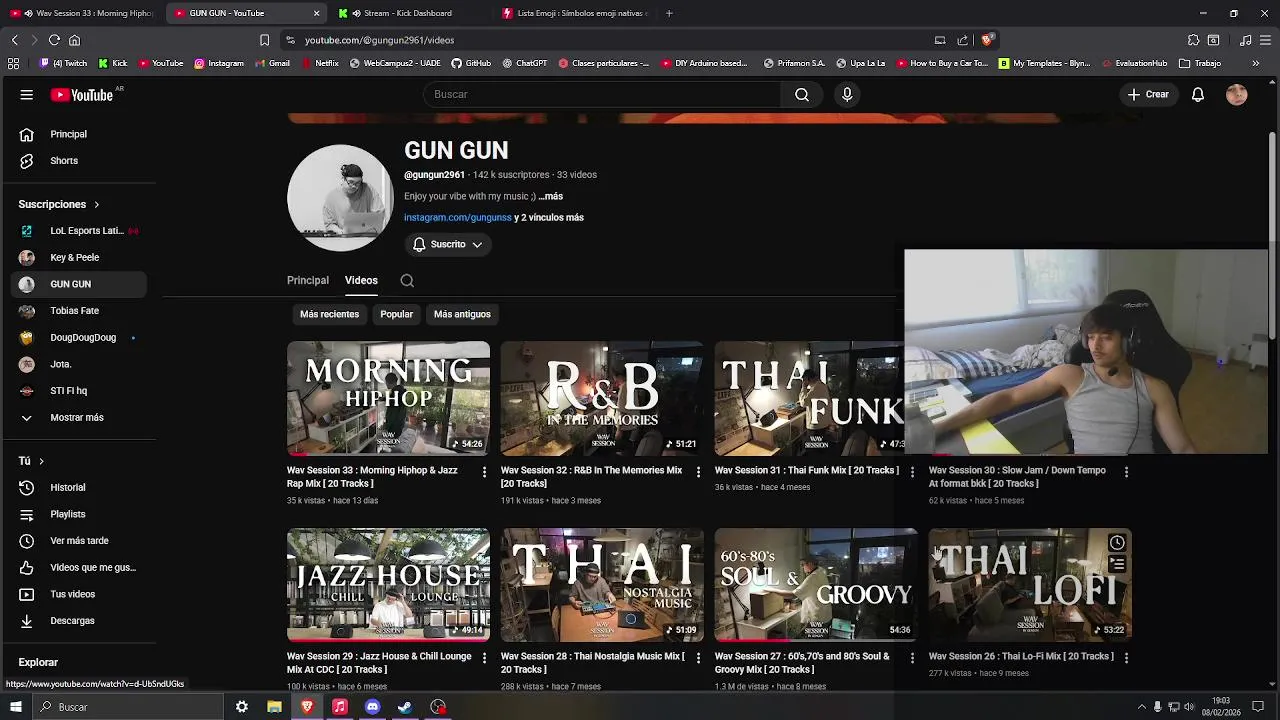The image size is (1280, 720).
Task: Open the GitHub bookmark
Action: [x=471, y=63]
